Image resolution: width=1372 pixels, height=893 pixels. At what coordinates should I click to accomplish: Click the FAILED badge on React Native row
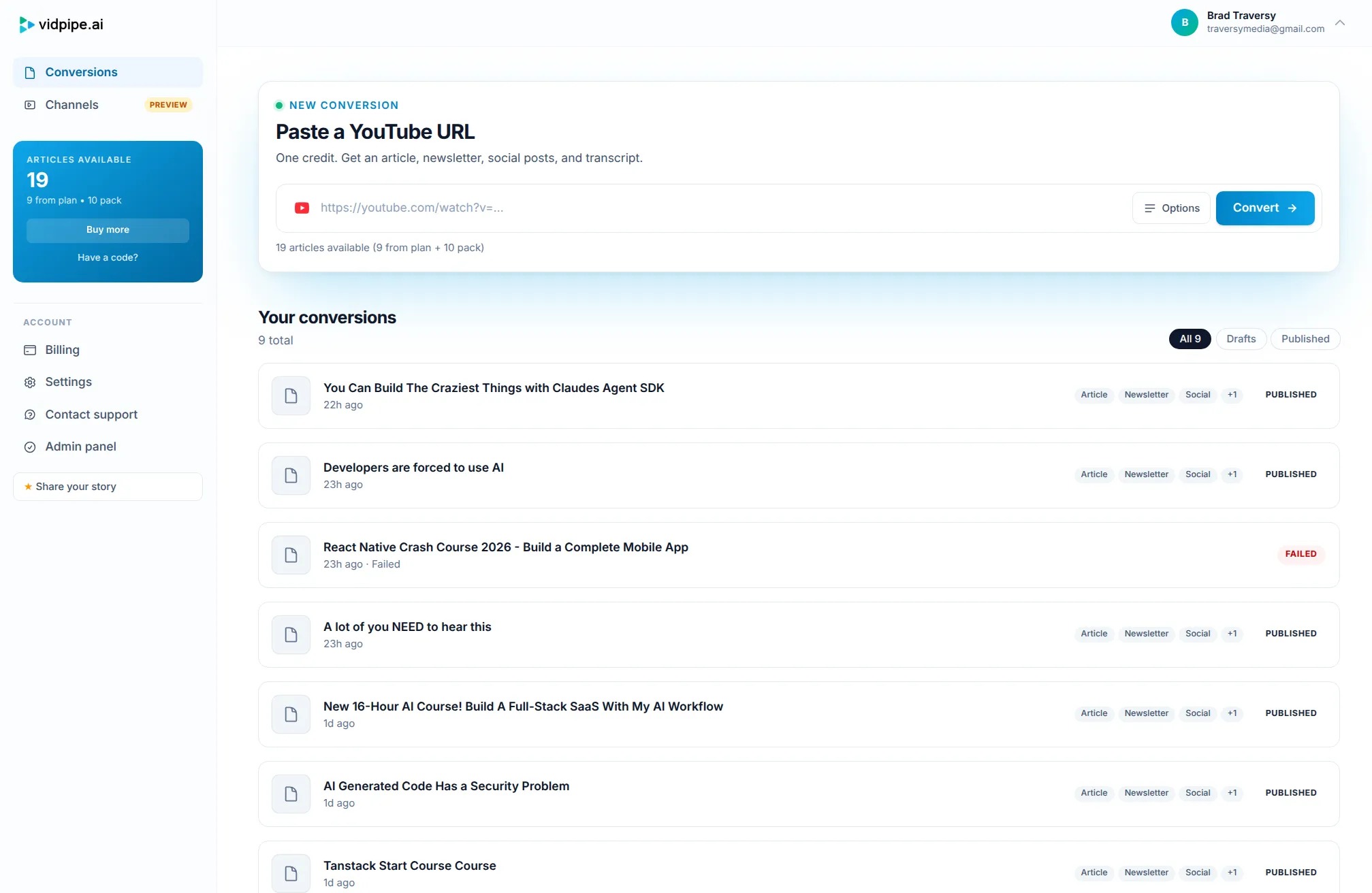[1301, 554]
